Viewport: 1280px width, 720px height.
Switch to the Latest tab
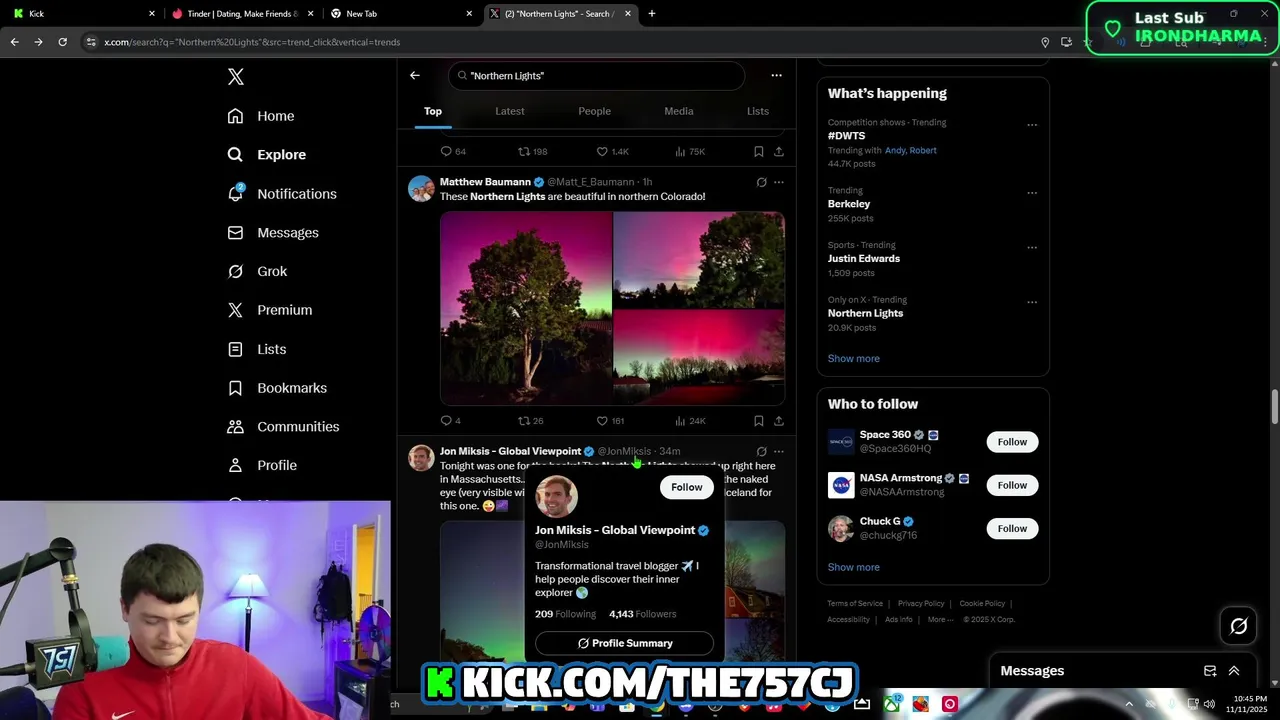point(510,111)
